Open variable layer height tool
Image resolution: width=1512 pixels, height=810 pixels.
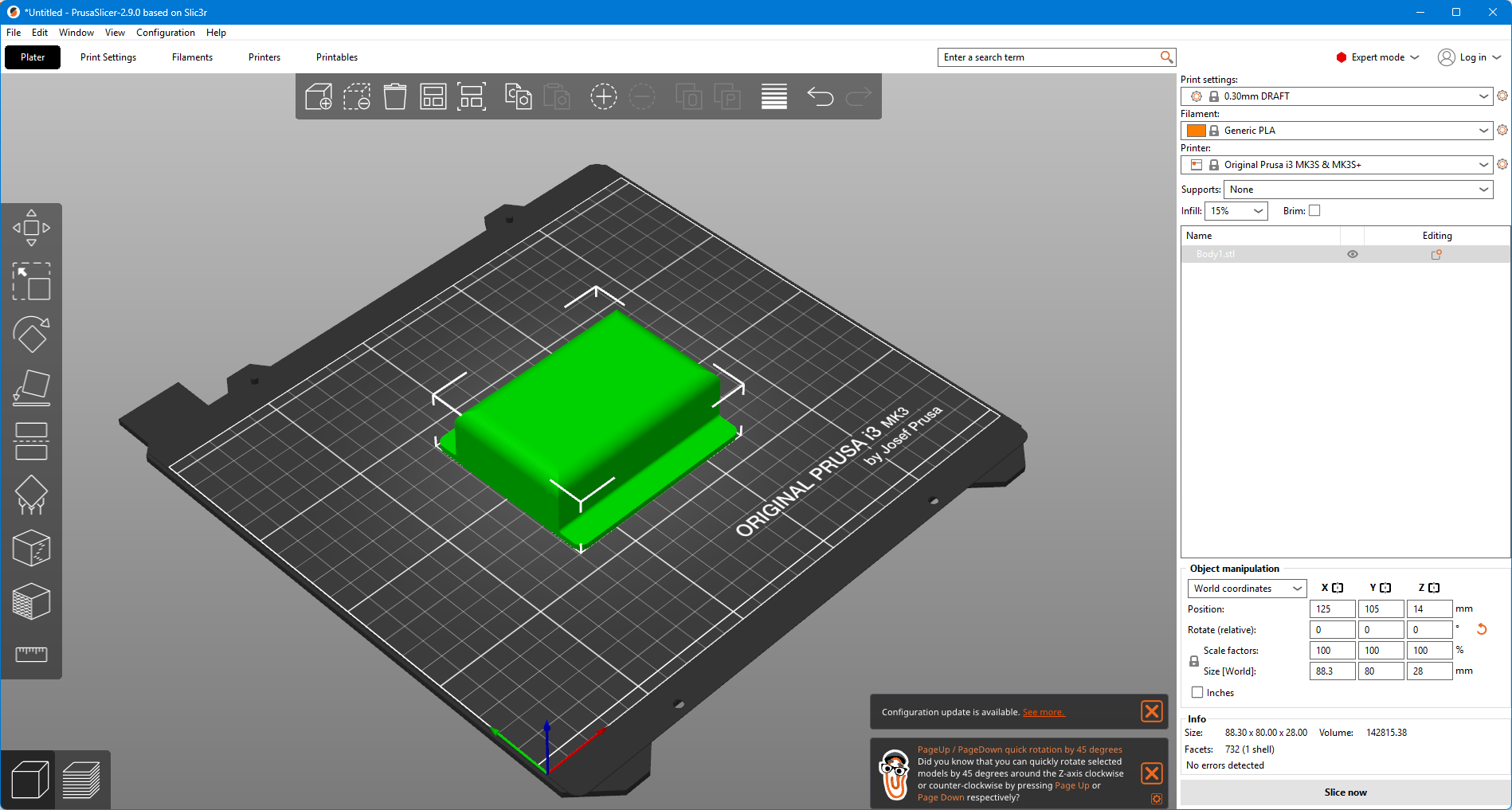click(774, 96)
